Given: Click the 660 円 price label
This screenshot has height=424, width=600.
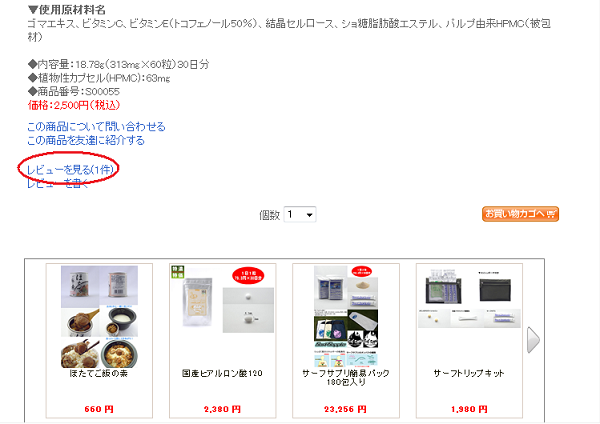Looking at the screenshot, I should pos(99,409).
